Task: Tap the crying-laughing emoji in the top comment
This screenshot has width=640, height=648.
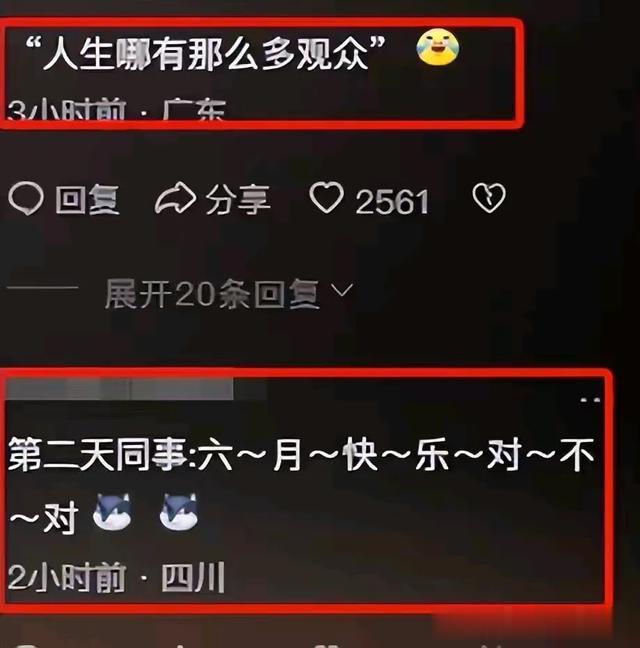Action: [x=438, y=48]
